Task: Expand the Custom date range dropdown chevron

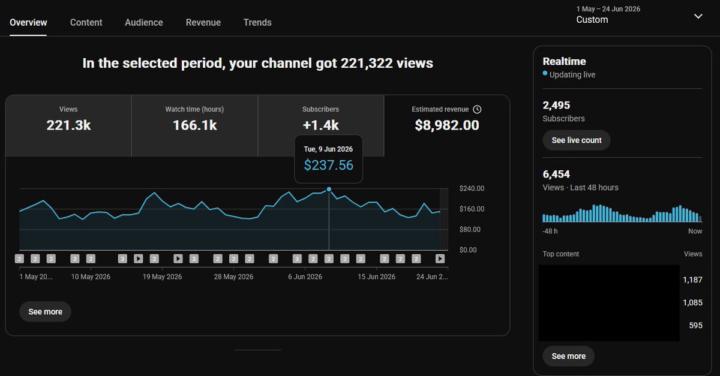Action: 698,17
